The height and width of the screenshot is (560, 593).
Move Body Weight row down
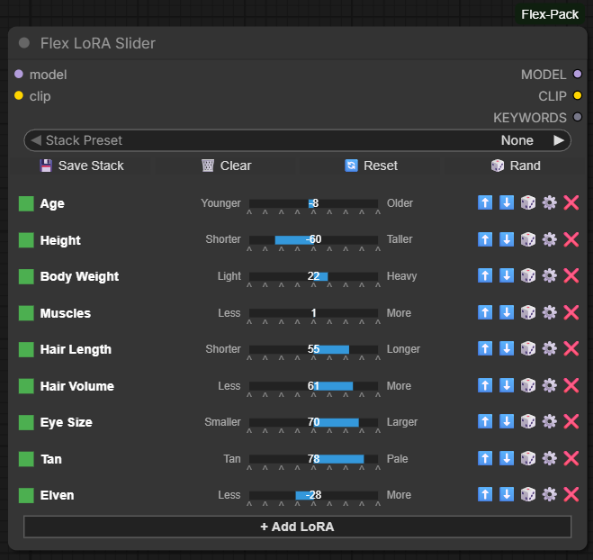pos(506,276)
